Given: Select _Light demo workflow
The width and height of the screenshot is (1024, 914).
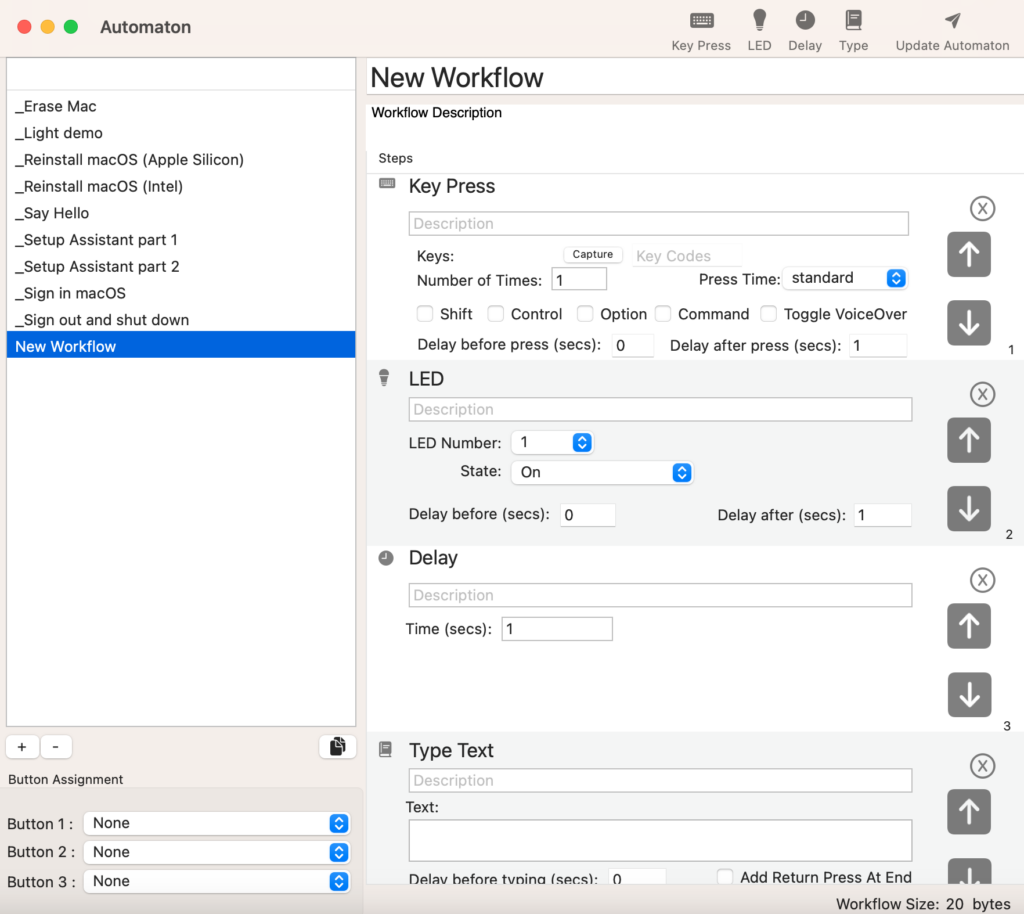Looking at the screenshot, I should 181,133.
